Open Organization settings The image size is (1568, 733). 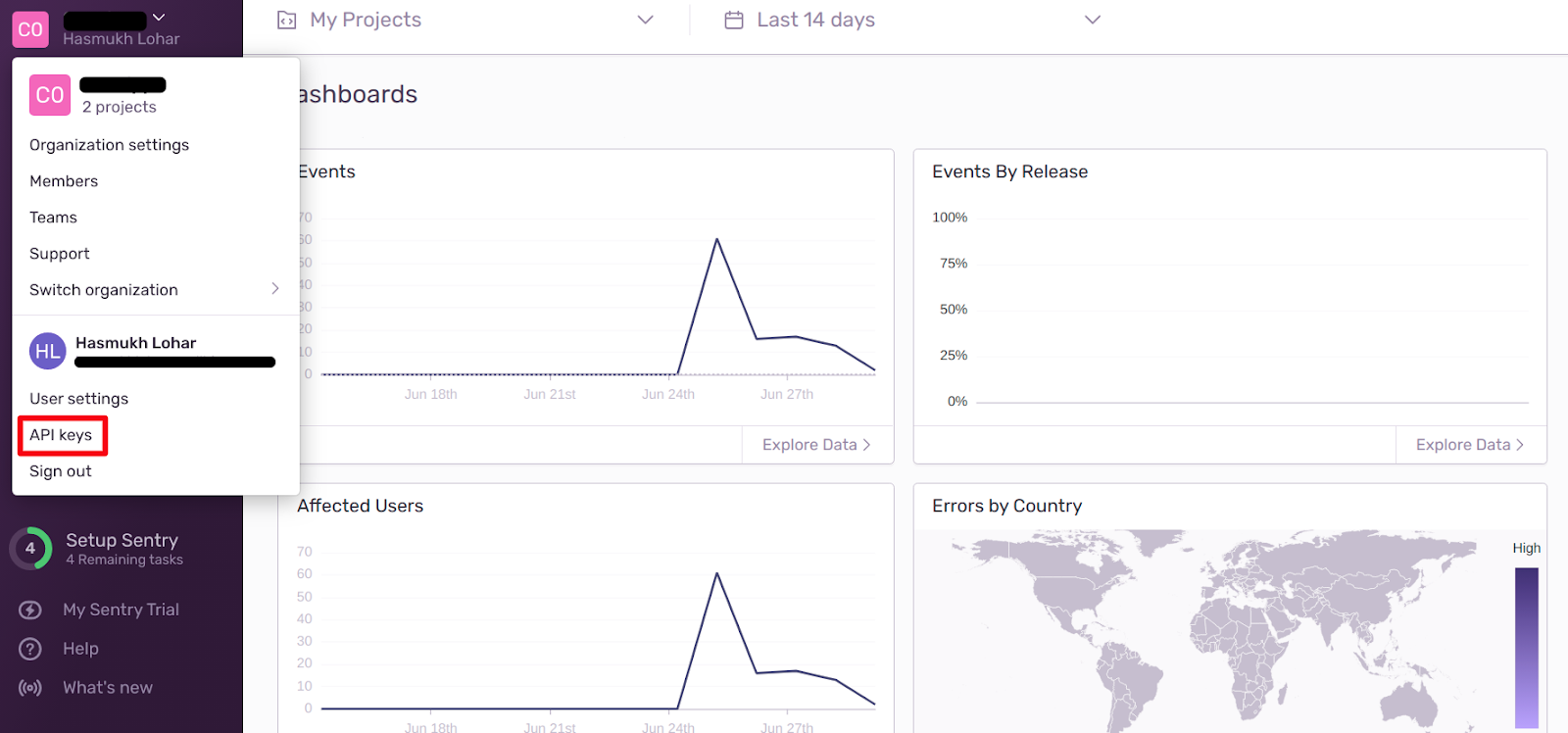[x=110, y=145]
